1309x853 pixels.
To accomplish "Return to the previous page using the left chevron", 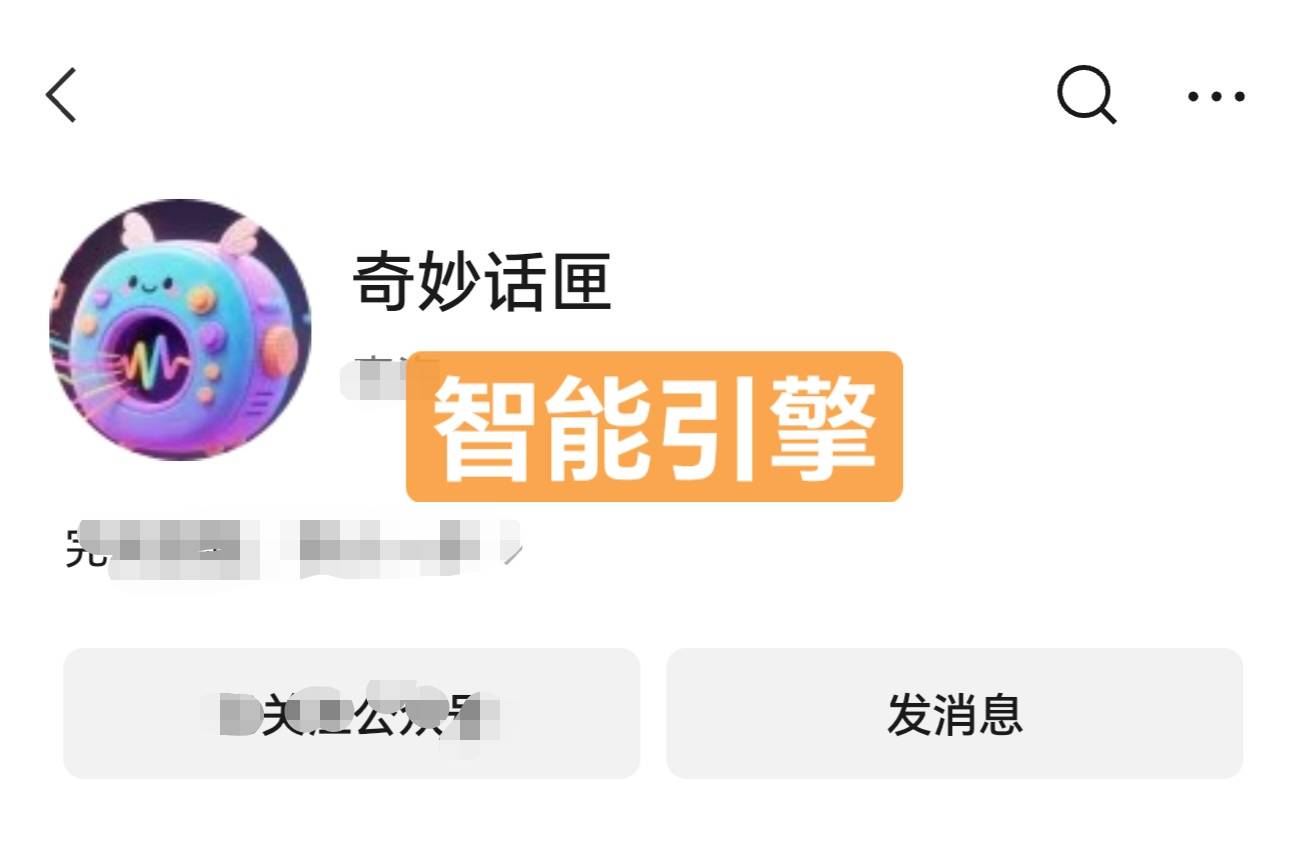I will tap(61, 95).
